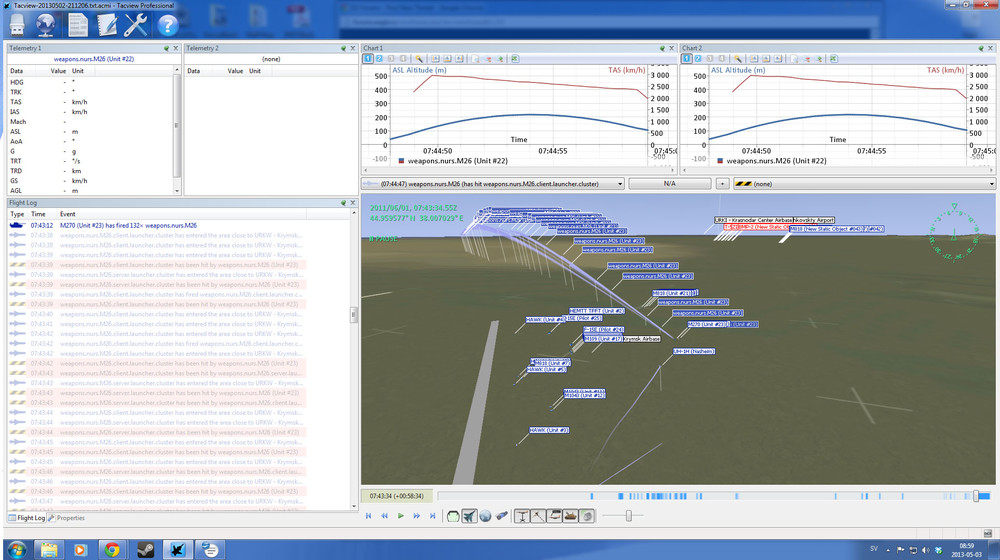Pin the Flight Log panel
This screenshot has width=1000, height=560.
(341, 202)
